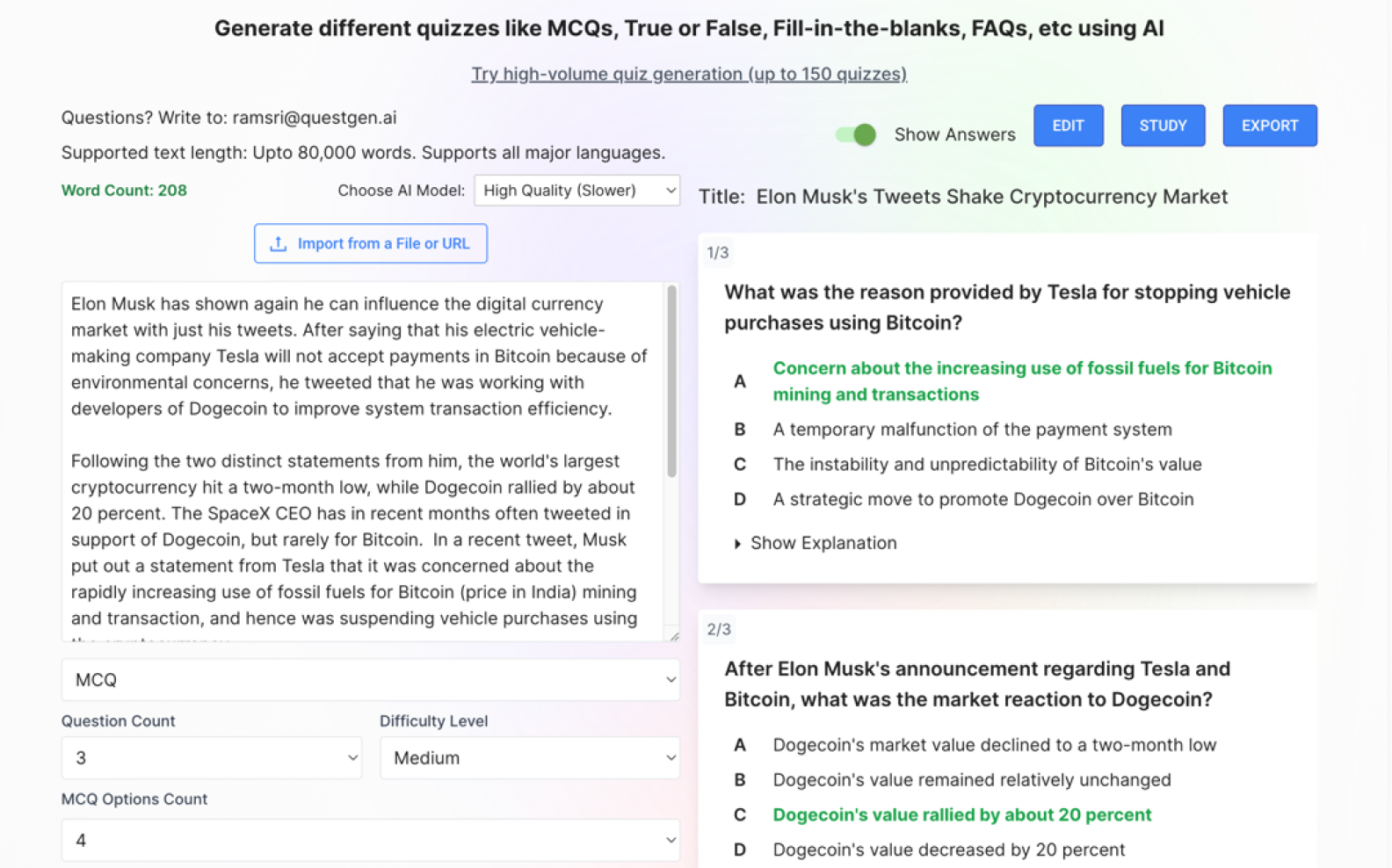Image resolution: width=1392 pixels, height=868 pixels.
Task: Toggle the Show Answers switch off
Action: tap(856, 134)
